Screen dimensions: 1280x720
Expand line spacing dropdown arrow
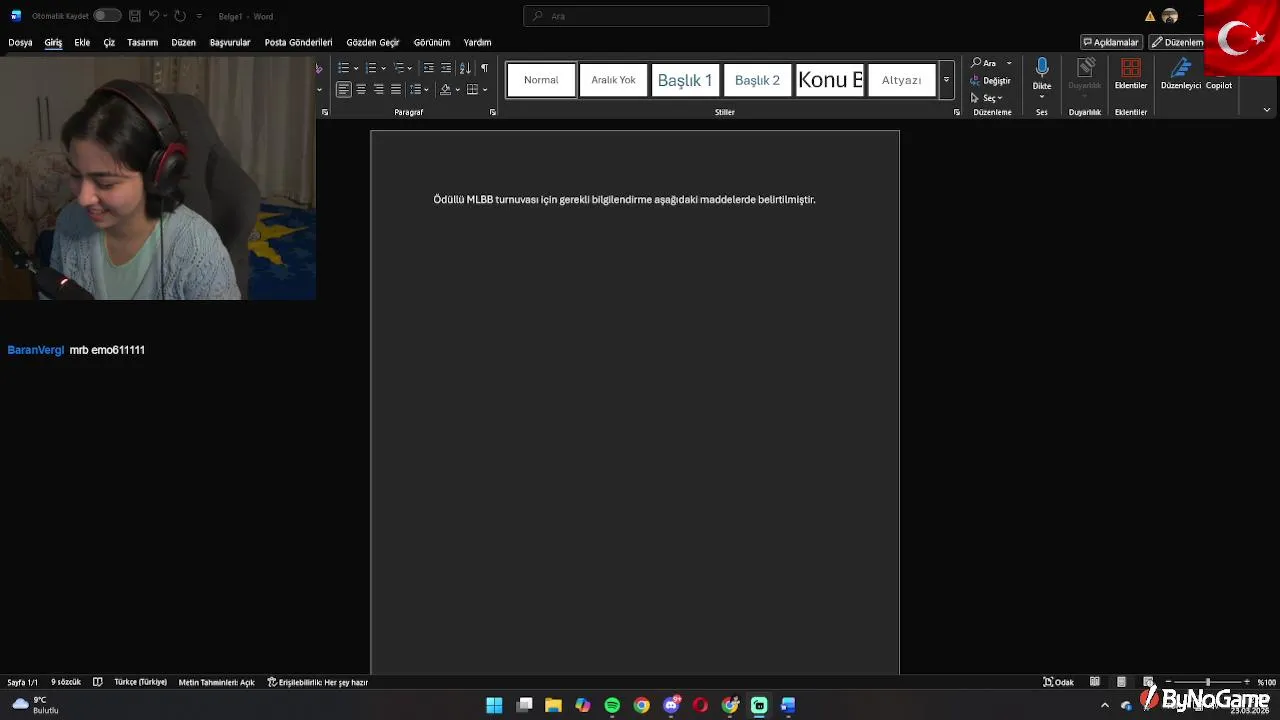point(428,90)
